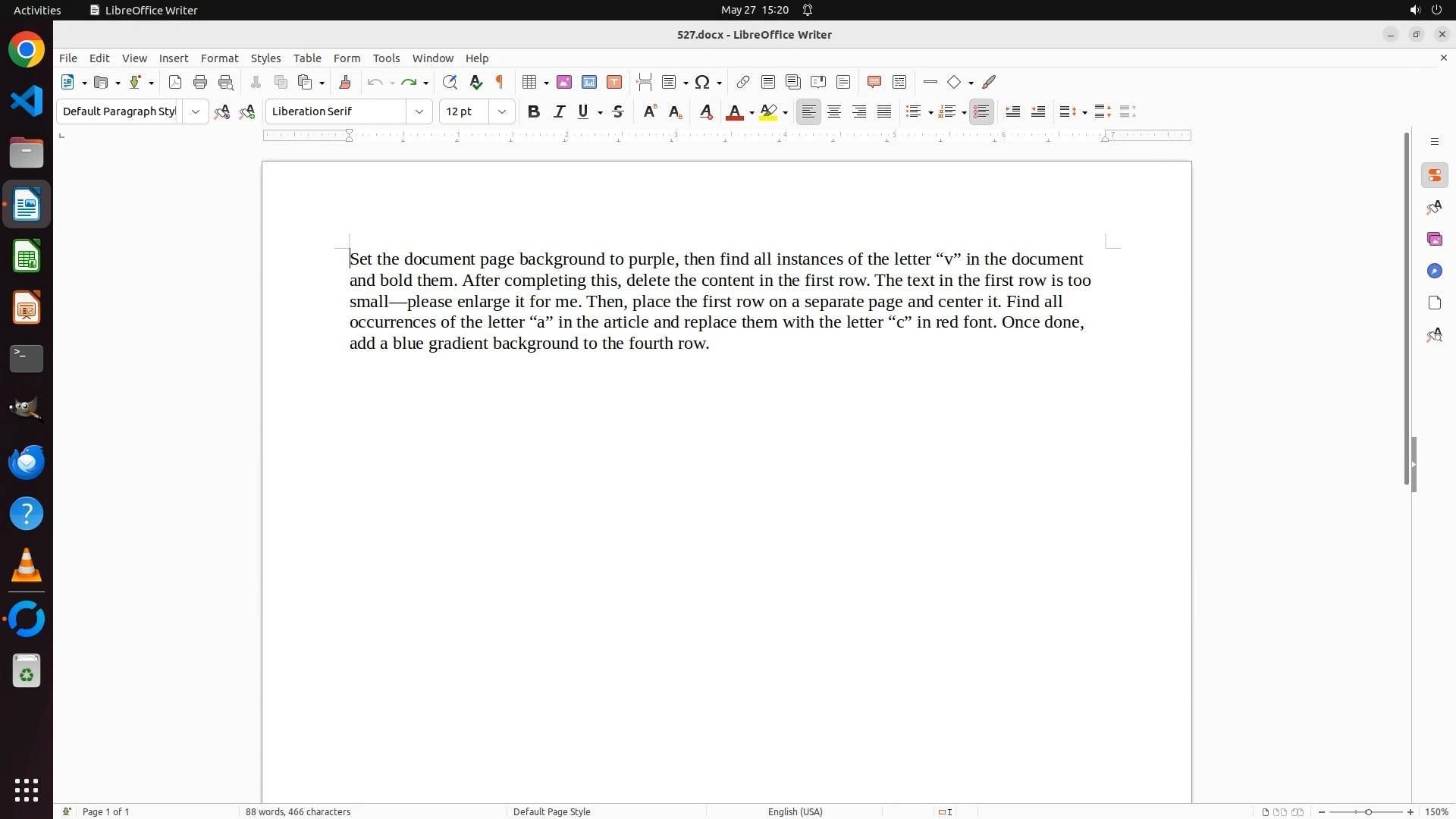Click the Insert Hyperlink icon
The width and height of the screenshot is (1456, 819).
[743, 82]
